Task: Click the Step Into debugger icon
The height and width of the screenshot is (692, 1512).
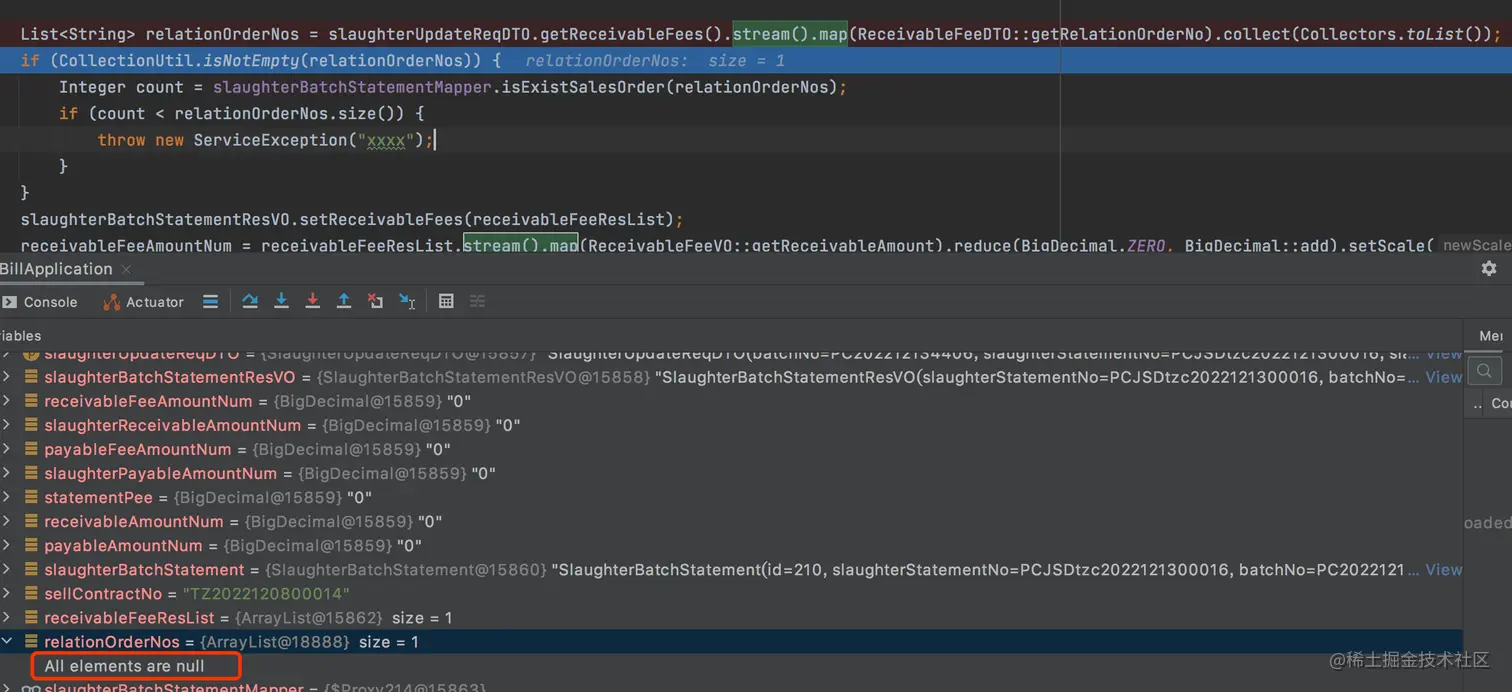Action: (281, 301)
